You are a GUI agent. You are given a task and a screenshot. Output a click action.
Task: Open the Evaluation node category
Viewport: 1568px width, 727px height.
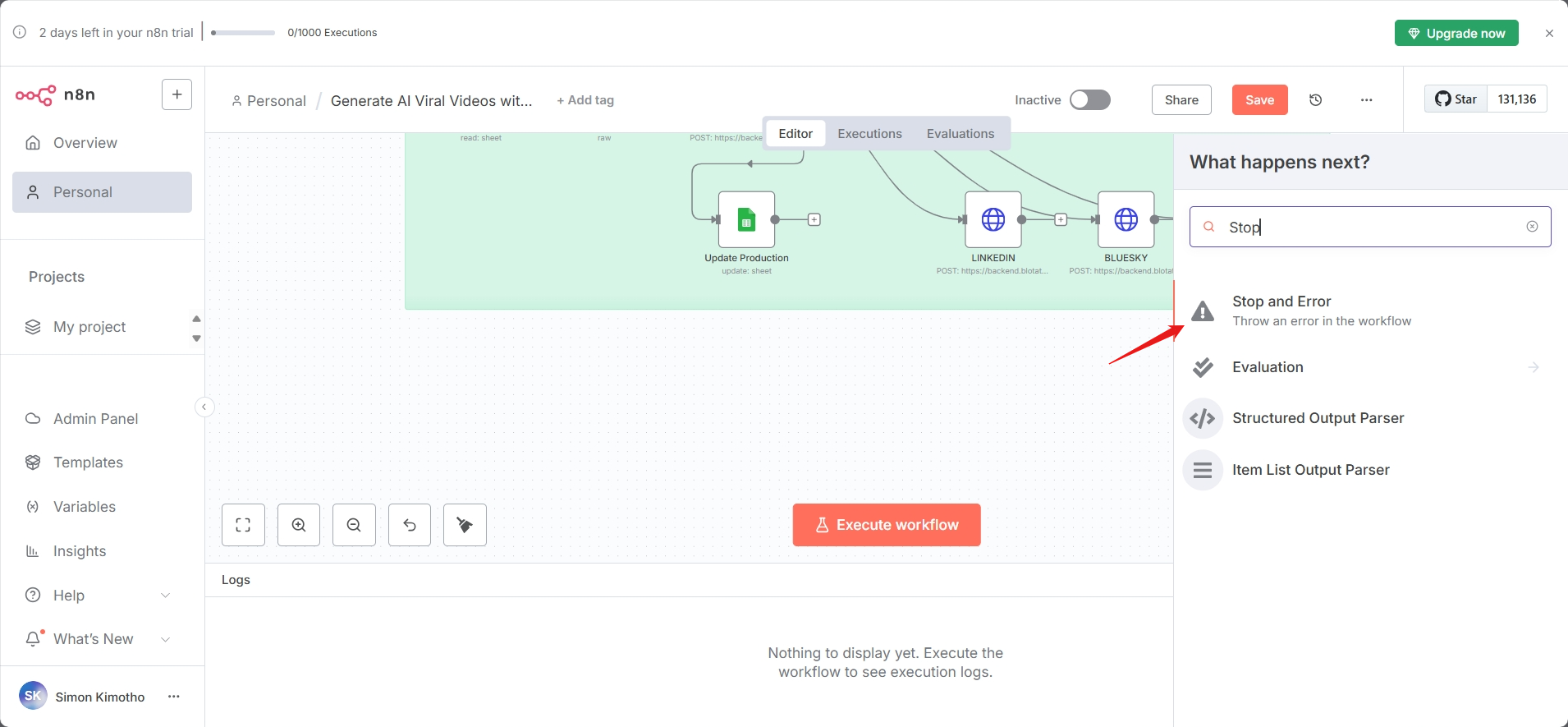point(1369,367)
